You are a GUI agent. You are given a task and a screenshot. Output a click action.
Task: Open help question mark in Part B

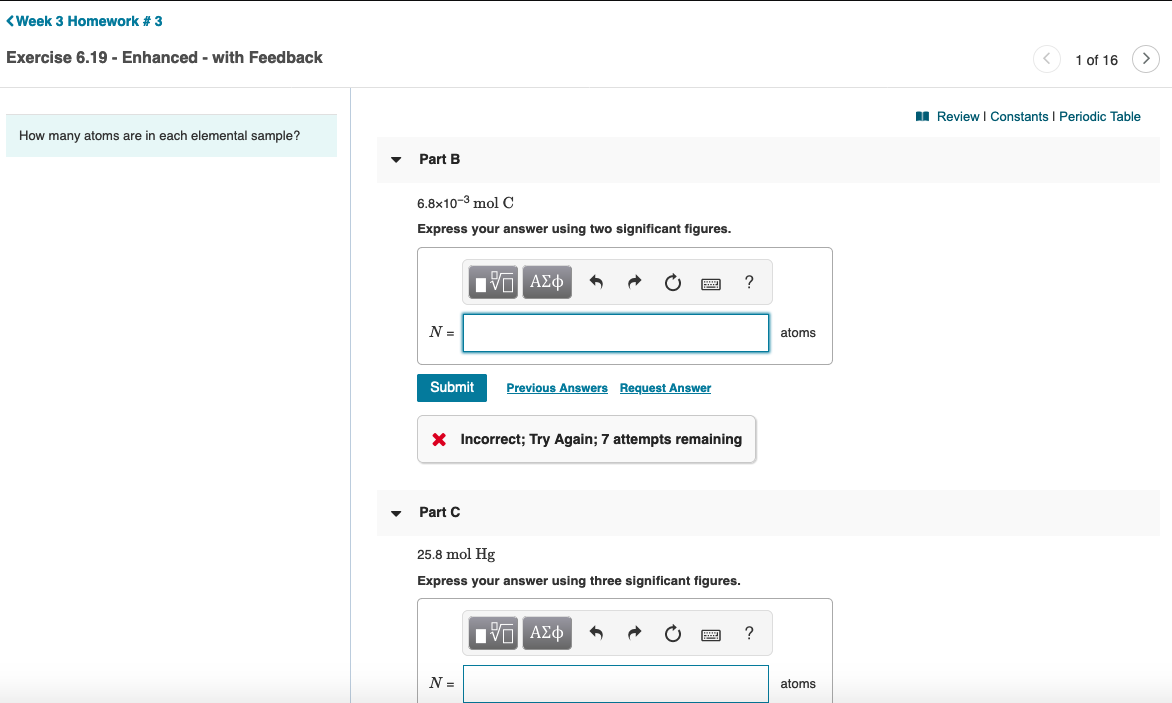pos(749,282)
